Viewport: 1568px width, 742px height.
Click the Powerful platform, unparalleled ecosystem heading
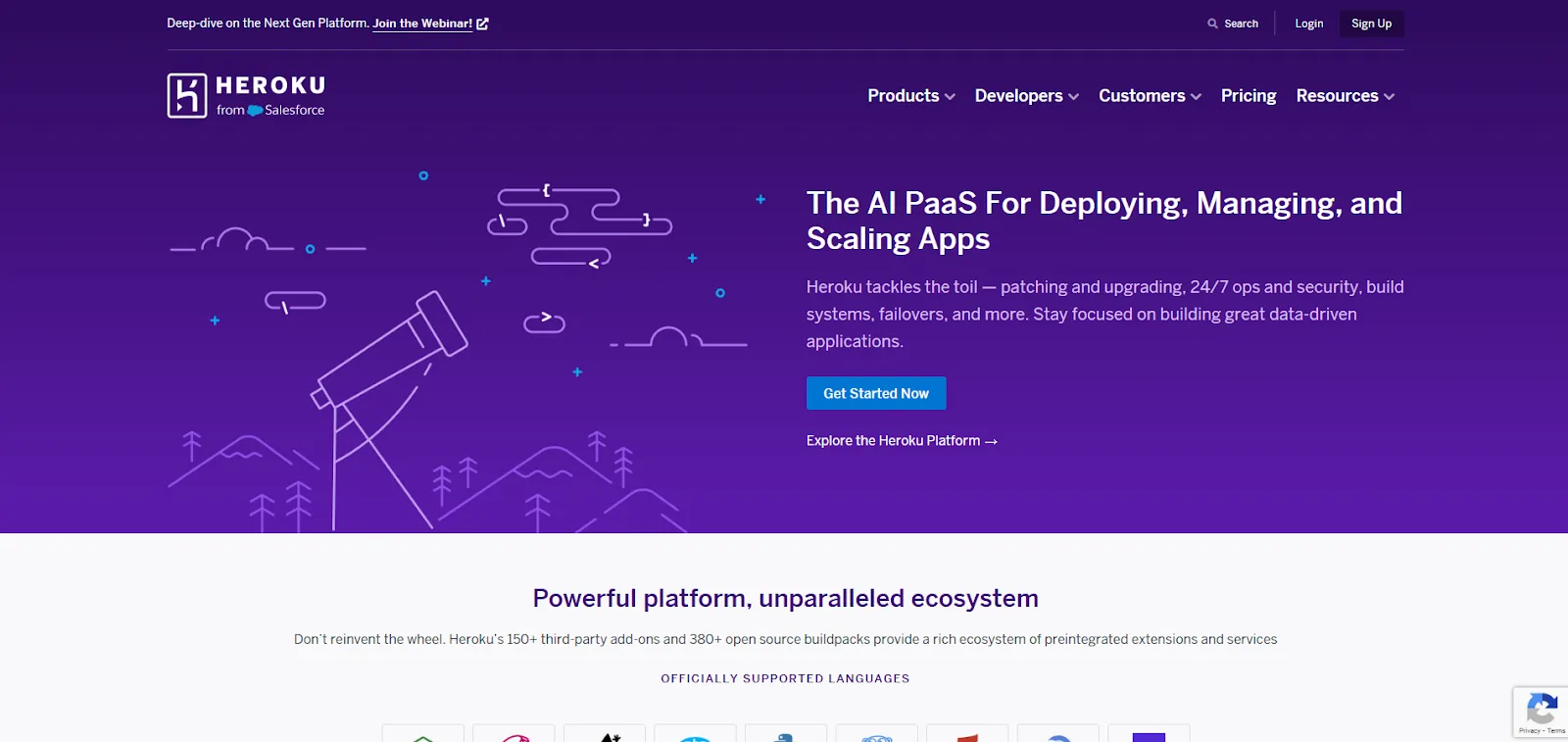(785, 598)
